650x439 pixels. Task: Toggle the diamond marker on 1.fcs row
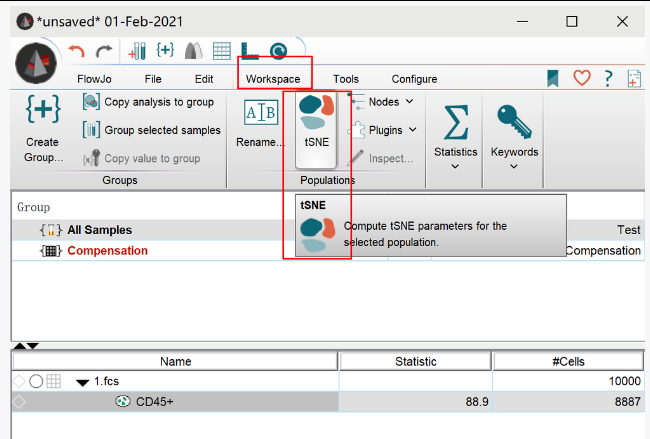[18, 381]
